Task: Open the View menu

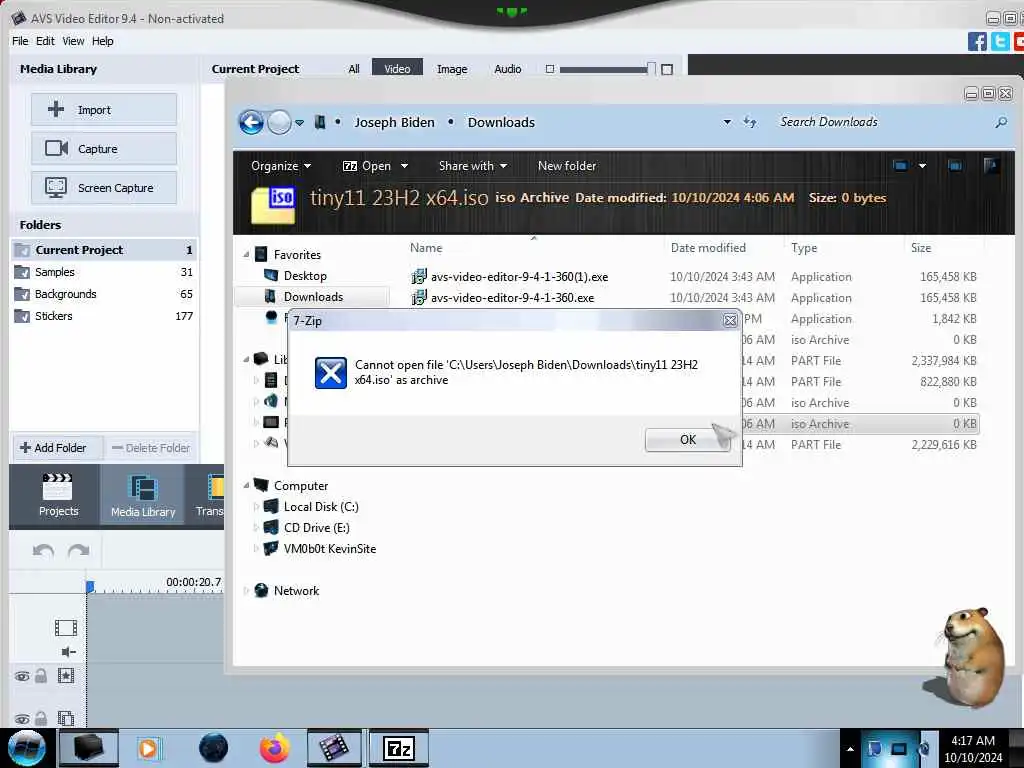Action: tap(73, 41)
